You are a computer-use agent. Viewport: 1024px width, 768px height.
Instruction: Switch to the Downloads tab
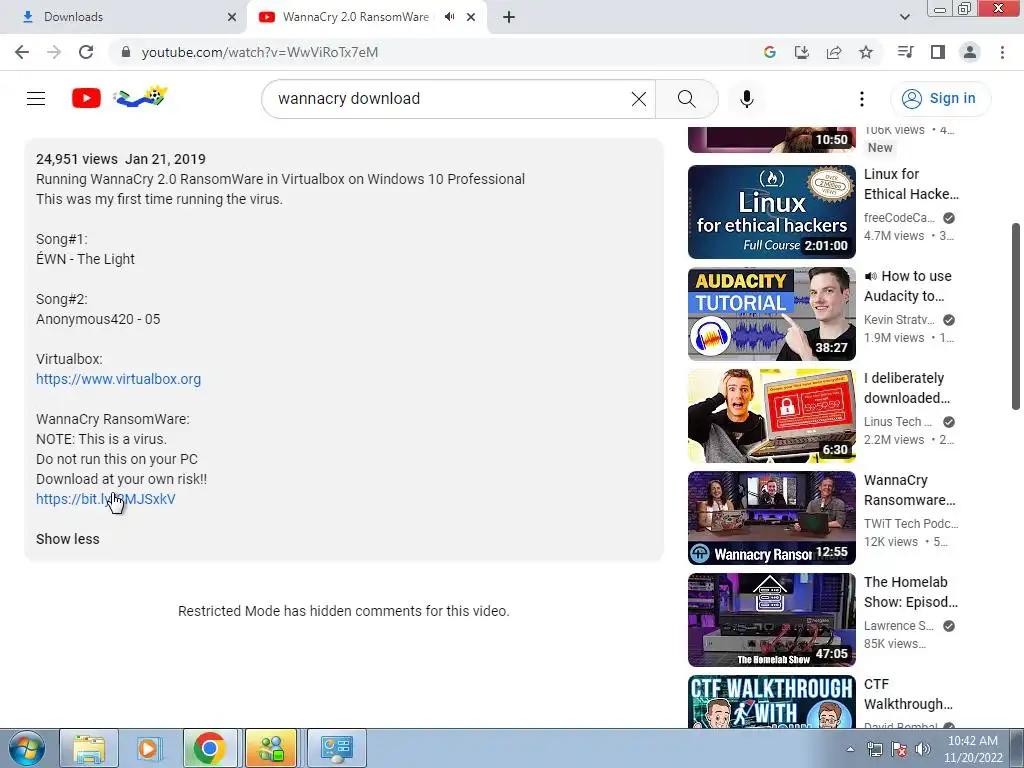tap(123, 17)
